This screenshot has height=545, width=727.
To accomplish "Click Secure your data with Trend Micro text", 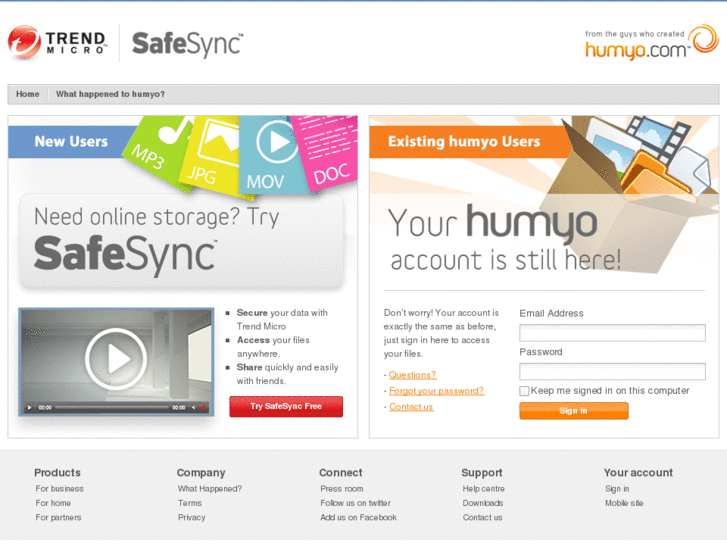I will point(282,320).
